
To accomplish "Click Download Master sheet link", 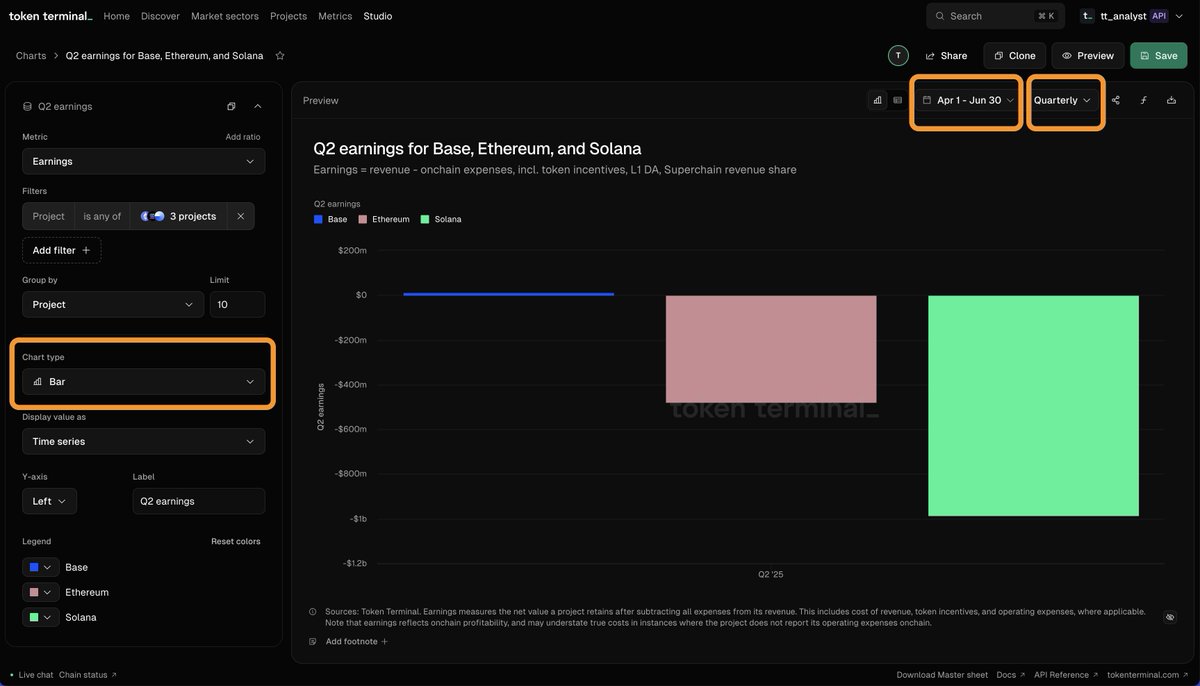I will [x=942, y=675].
